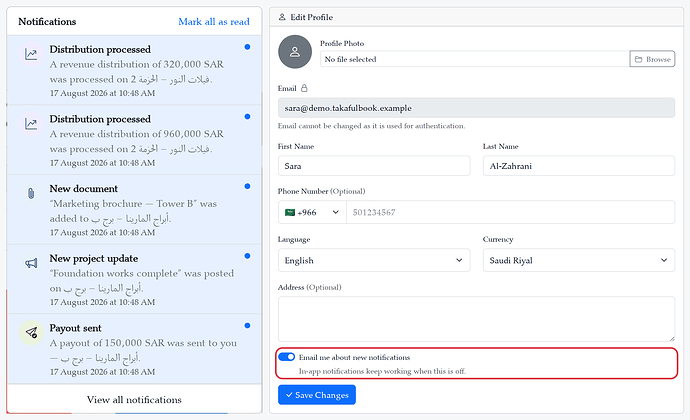Click the Save Changes button
This screenshot has width=690, height=420.
click(317, 395)
